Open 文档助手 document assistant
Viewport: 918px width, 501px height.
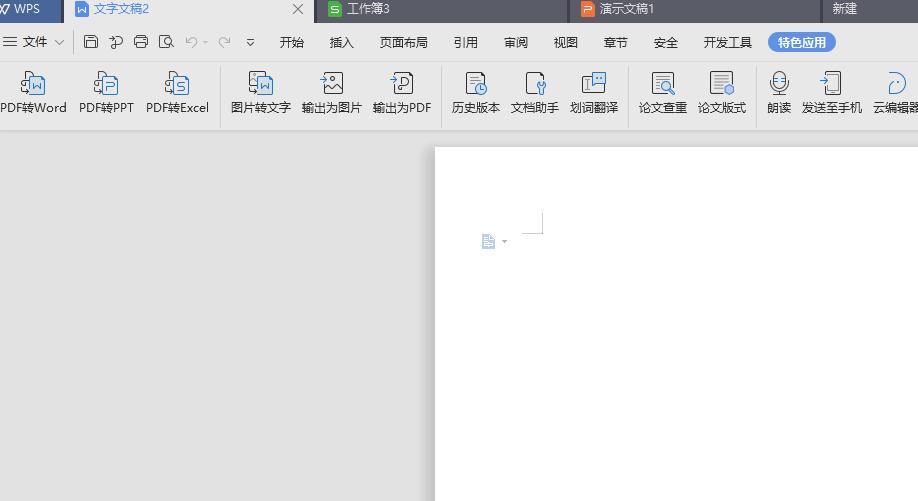pos(535,92)
